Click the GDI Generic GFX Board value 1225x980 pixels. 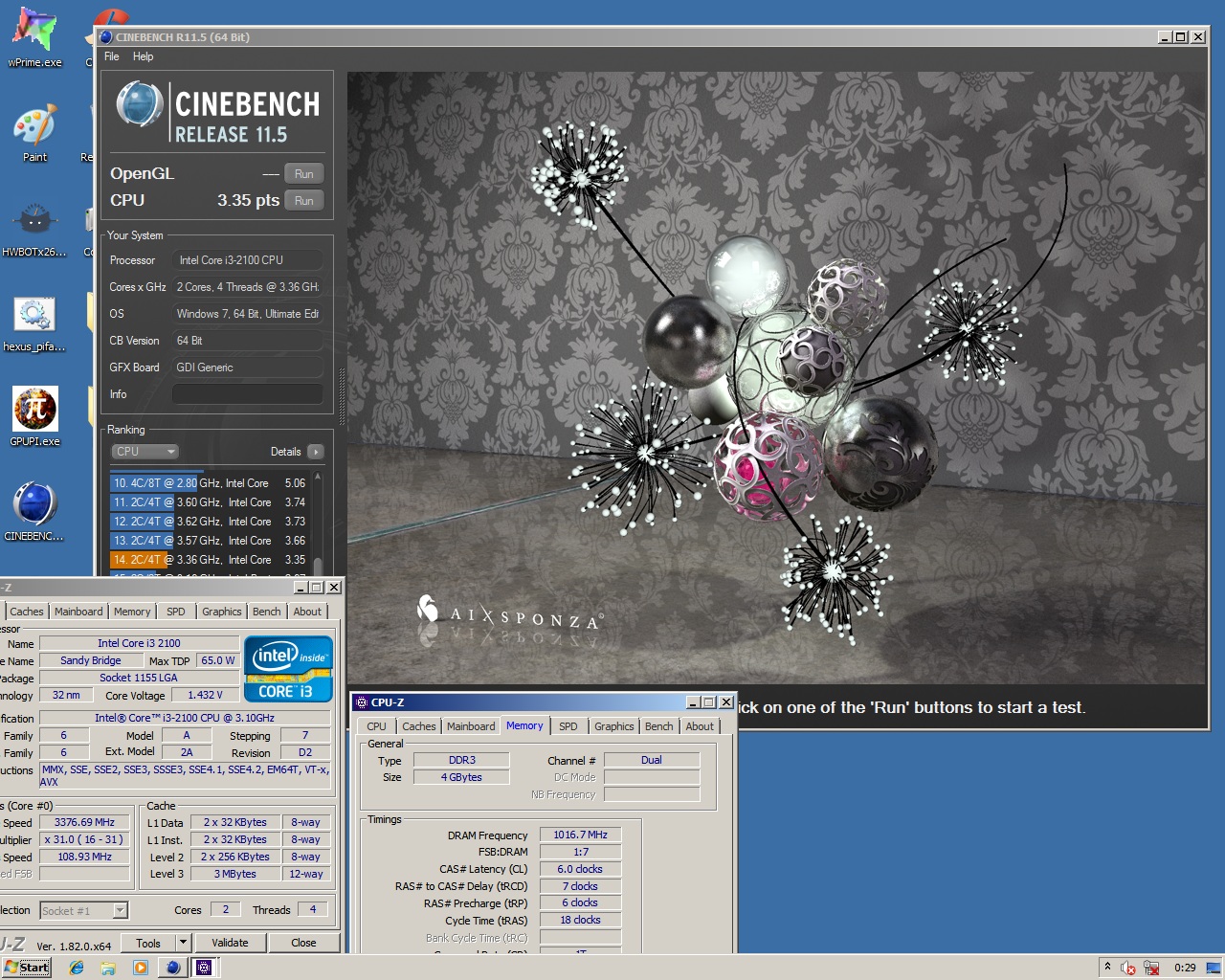(x=248, y=367)
